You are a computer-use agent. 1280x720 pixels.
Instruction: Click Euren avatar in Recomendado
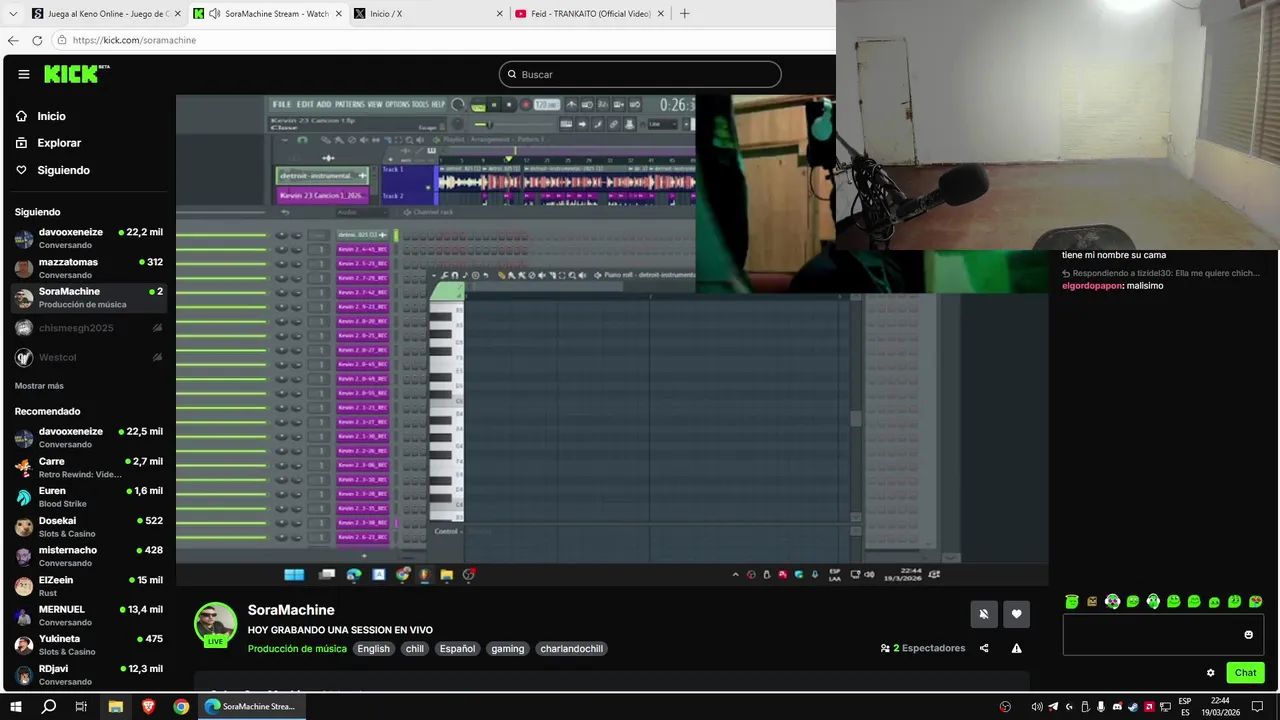24,497
